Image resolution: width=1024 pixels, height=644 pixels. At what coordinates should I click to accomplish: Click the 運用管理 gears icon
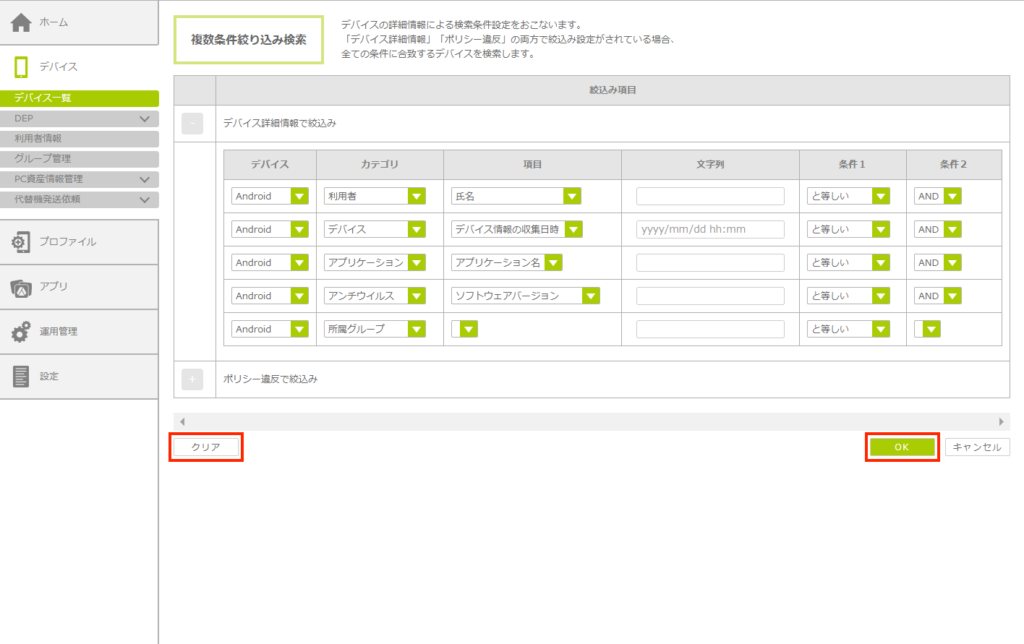(21, 332)
